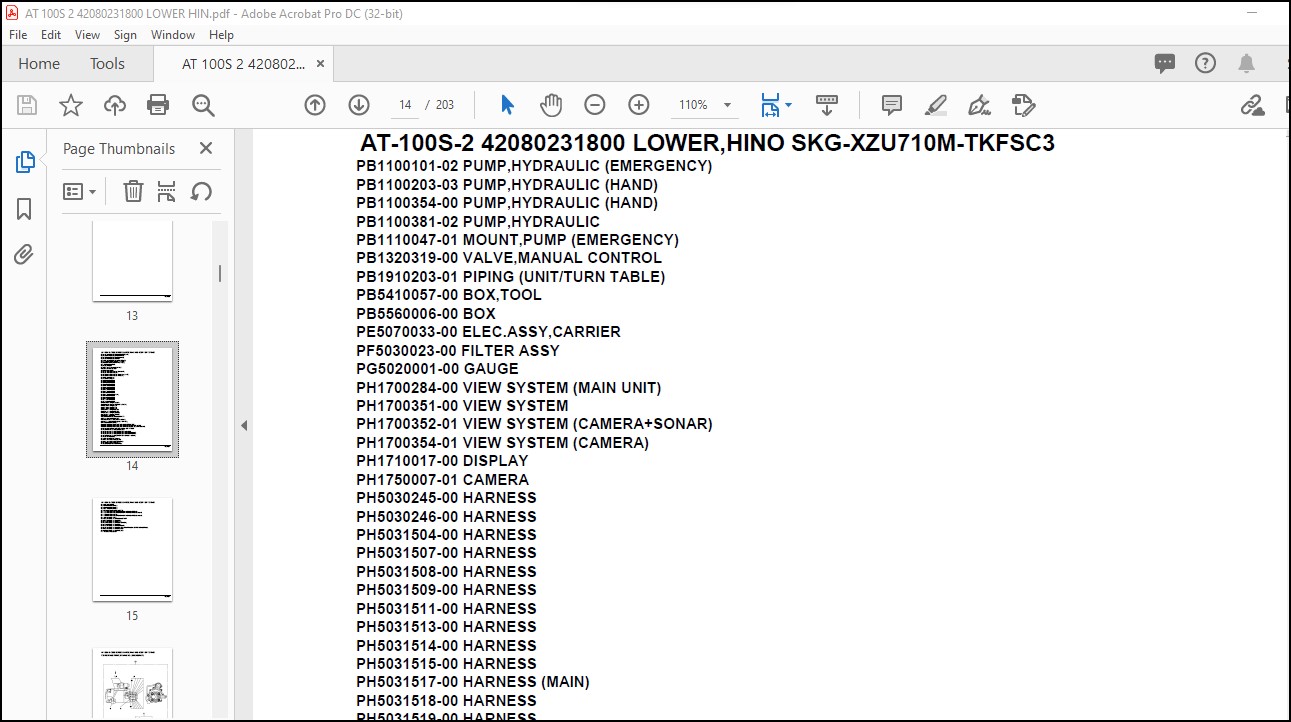Click PE5070033-00 ELEC.ASSY,CARRIER line
Image resolution: width=1291 pixels, height=722 pixels.
[x=488, y=332]
